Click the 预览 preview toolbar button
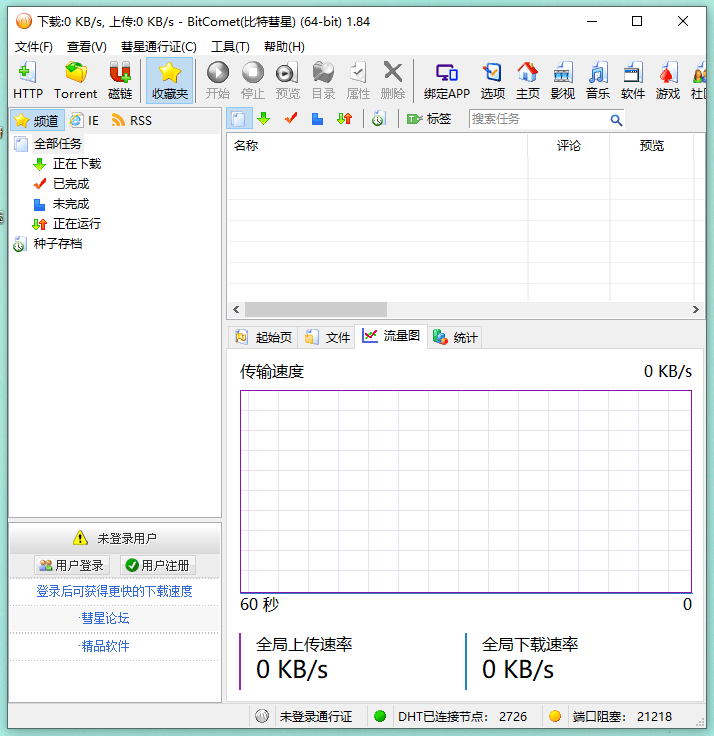This screenshot has width=714, height=736. click(x=287, y=80)
